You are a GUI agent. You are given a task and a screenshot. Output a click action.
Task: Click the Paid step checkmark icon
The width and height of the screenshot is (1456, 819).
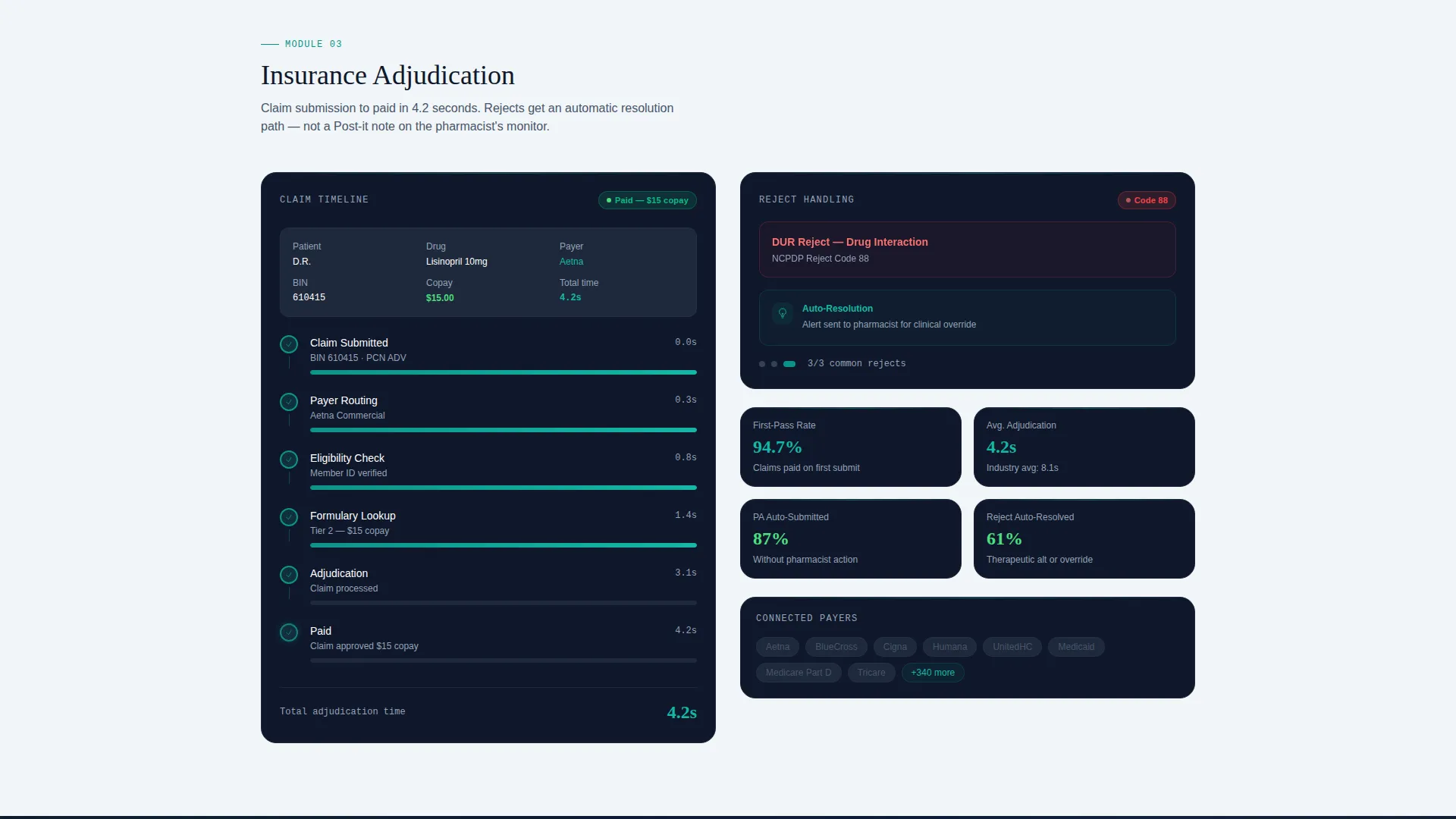(289, 632)
